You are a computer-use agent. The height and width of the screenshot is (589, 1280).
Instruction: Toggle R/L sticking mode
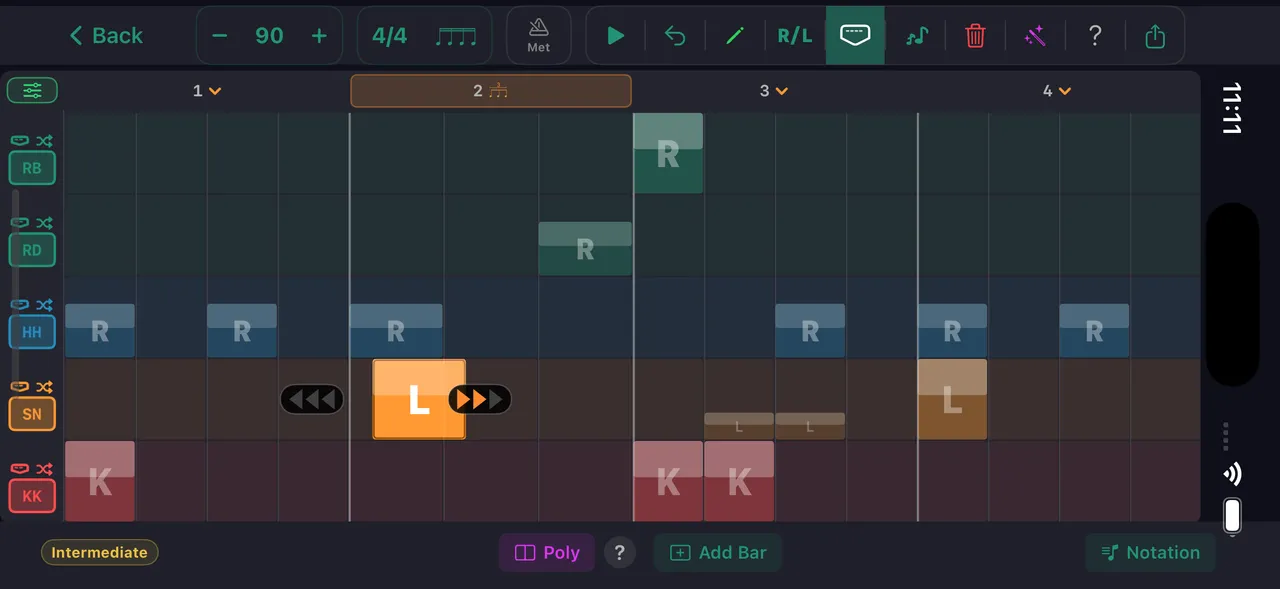(795, 36)
